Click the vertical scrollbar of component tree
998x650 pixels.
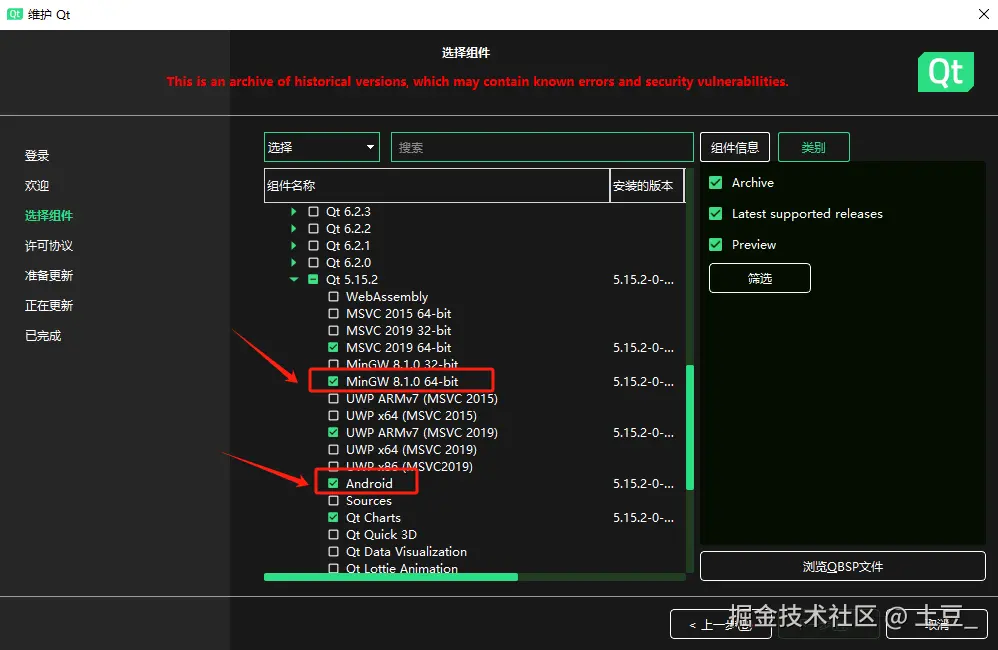click(x=689, y=427)
